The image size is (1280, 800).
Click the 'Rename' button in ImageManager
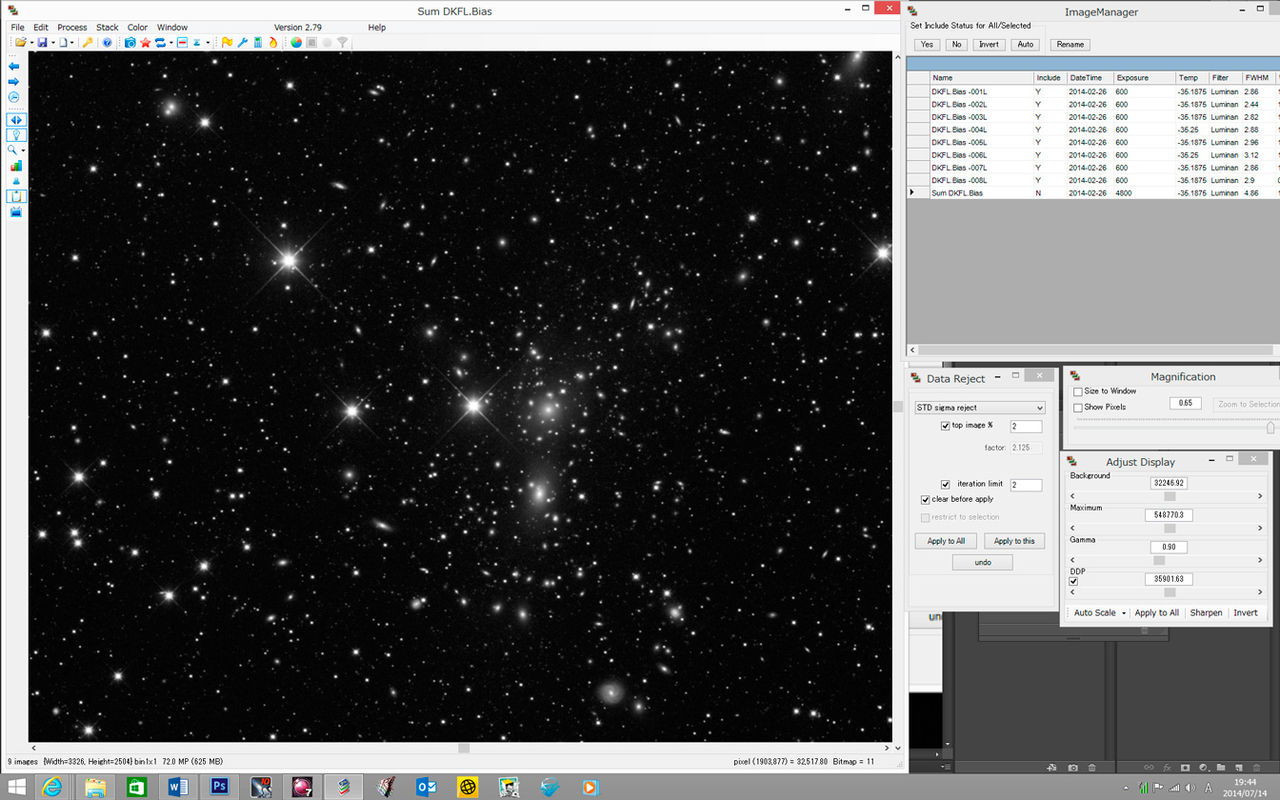pos(1070,44)
